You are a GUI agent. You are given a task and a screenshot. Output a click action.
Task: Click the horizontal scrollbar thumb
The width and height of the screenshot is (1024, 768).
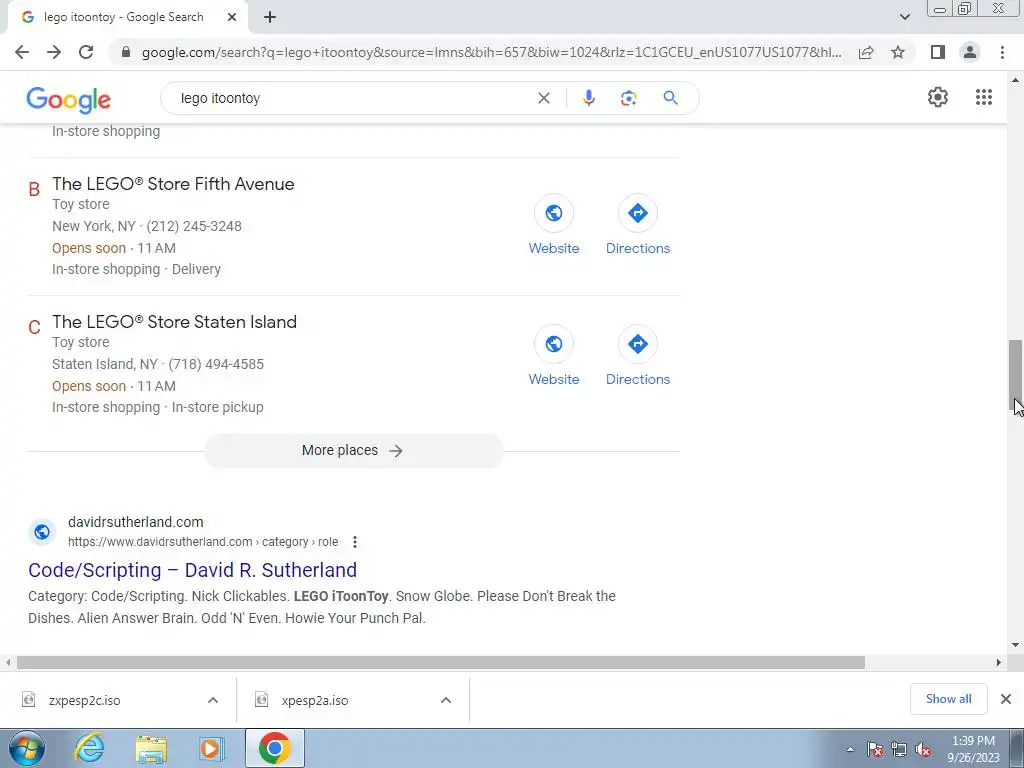point(441,663)
